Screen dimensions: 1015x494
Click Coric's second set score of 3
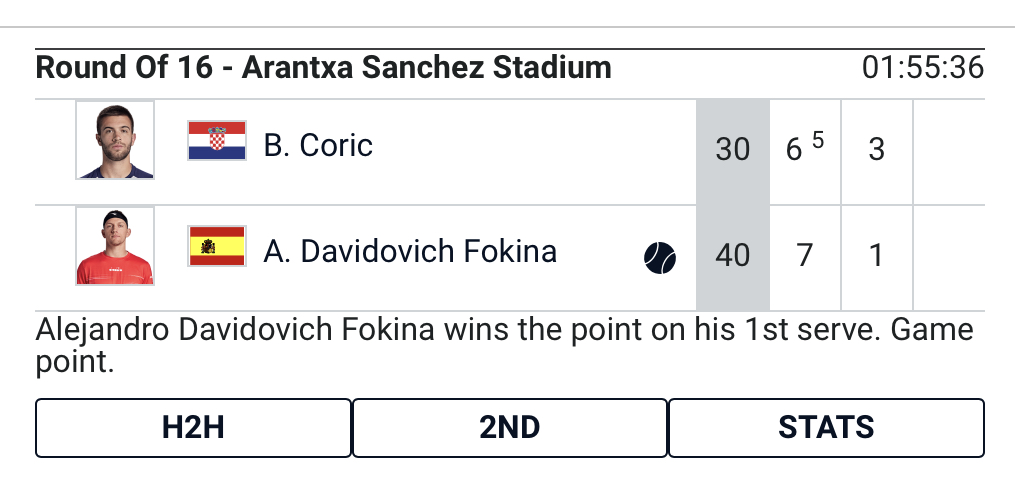tap(877, 150)
